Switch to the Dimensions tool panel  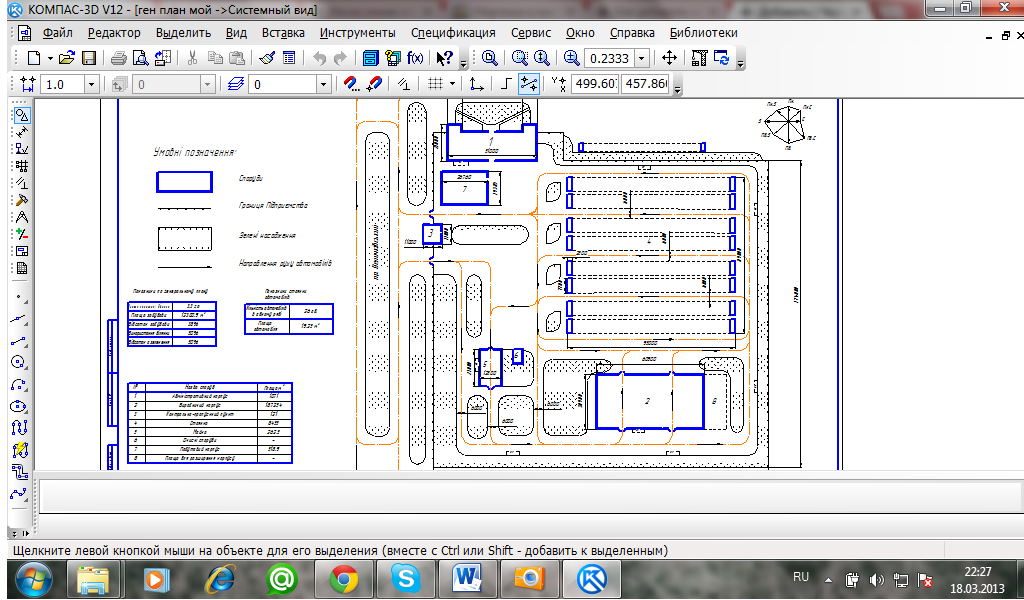click(x=22, y=133)
